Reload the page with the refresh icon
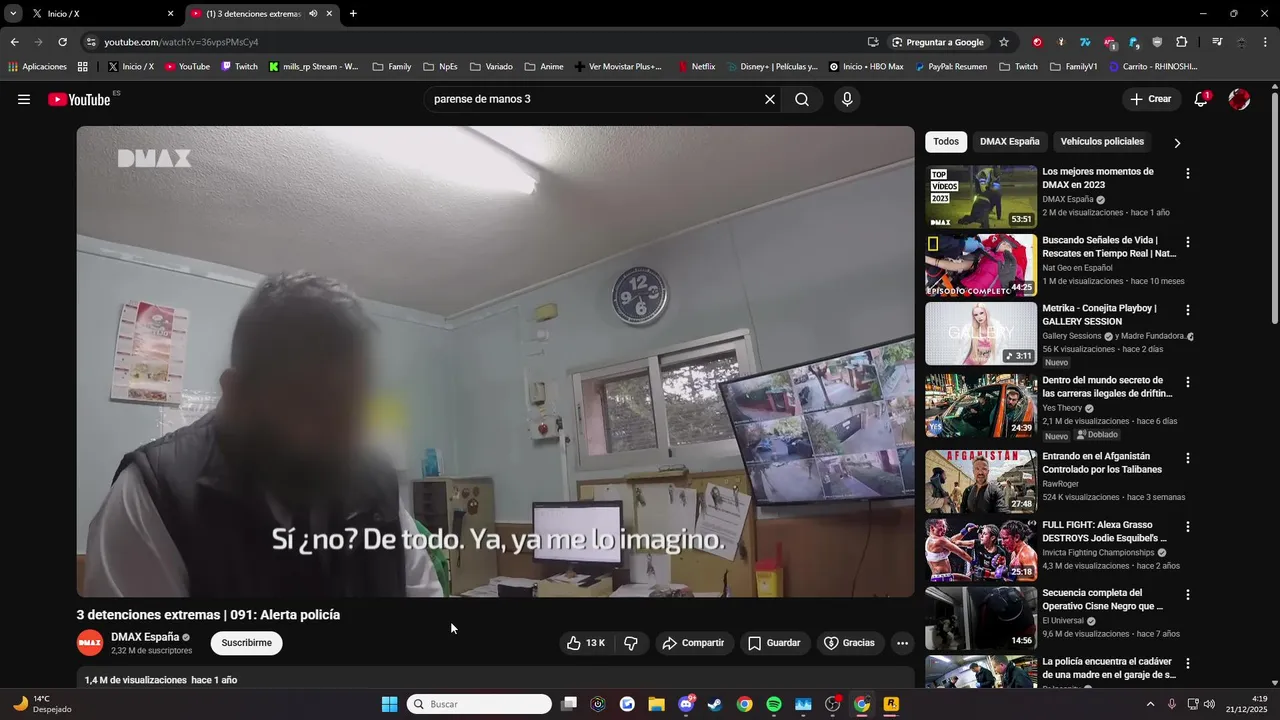This screenshot has width=1280, height=720. tap(62, 42)
